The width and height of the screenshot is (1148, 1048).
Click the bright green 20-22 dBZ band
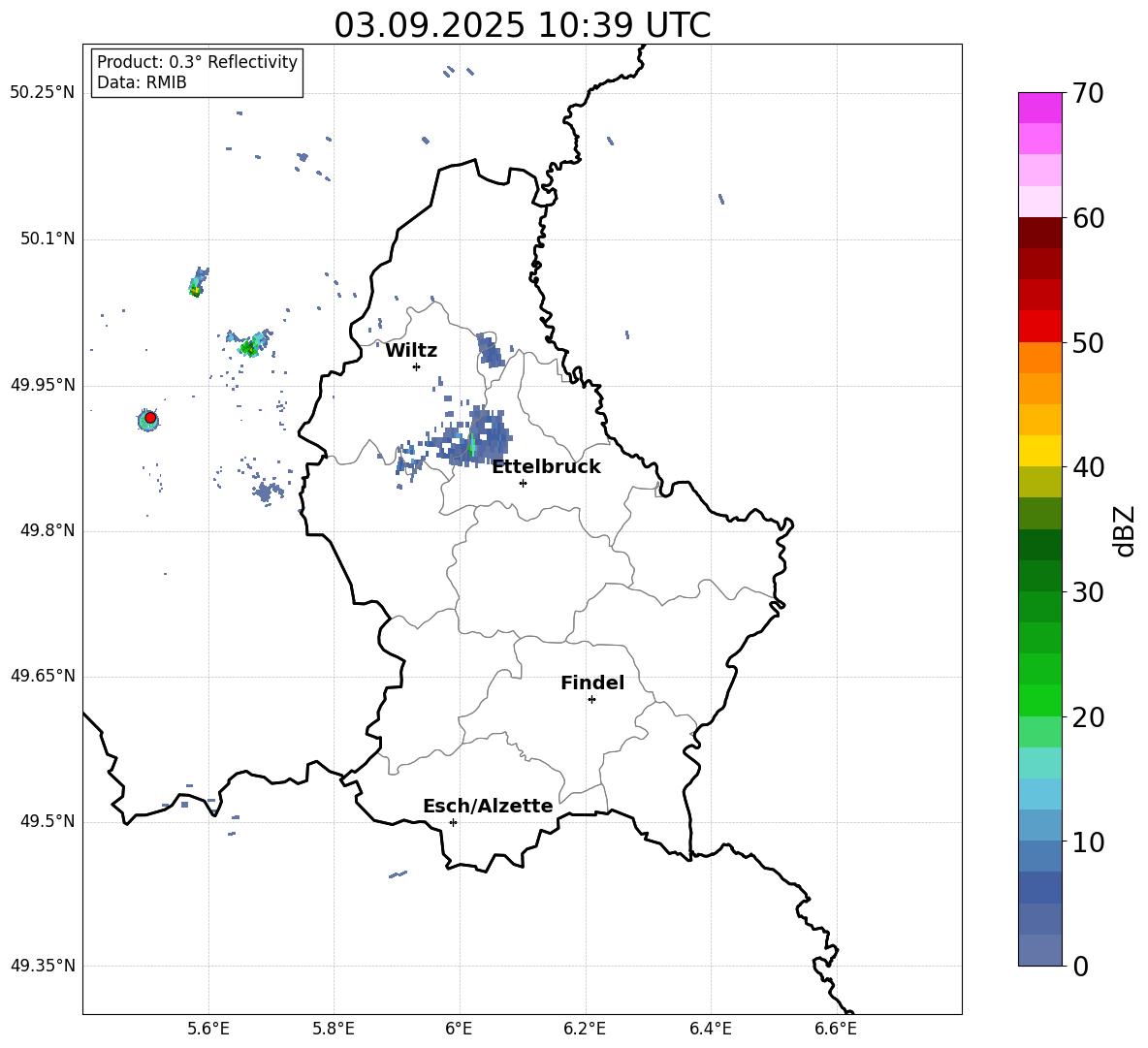pos(1039,700)
